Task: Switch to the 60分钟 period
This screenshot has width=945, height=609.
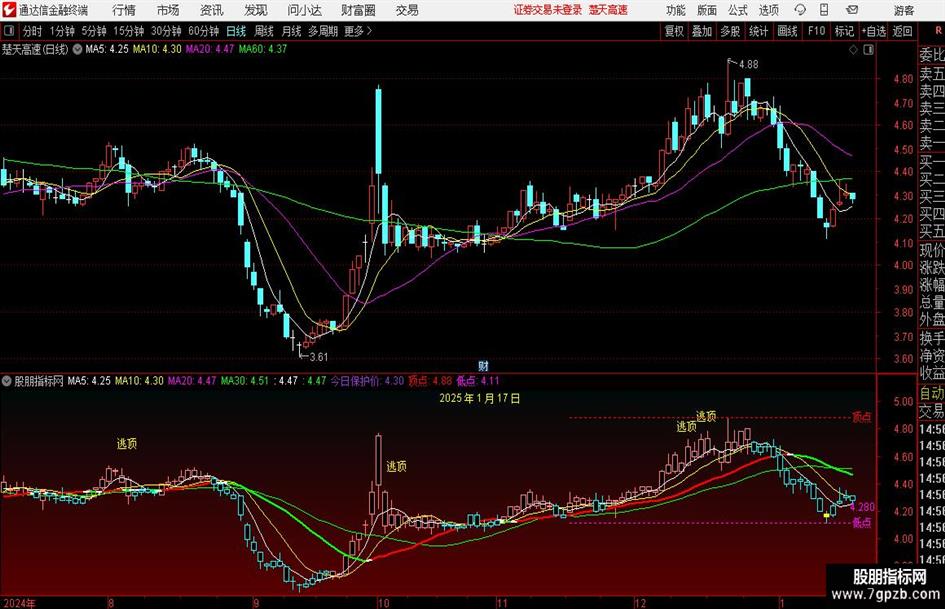Action: pos(203,31)
